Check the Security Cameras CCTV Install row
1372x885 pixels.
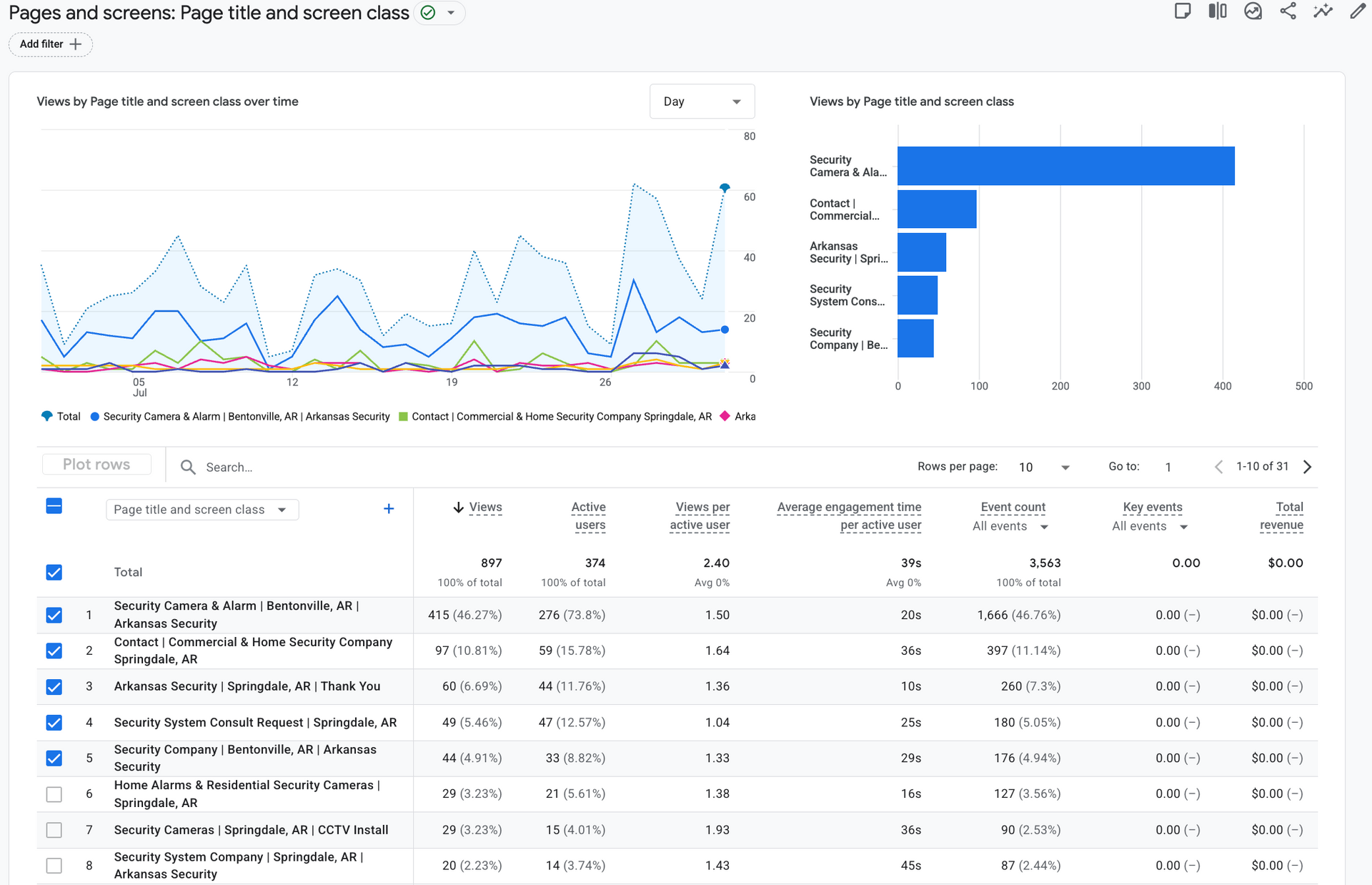click(x=54, y=830)
